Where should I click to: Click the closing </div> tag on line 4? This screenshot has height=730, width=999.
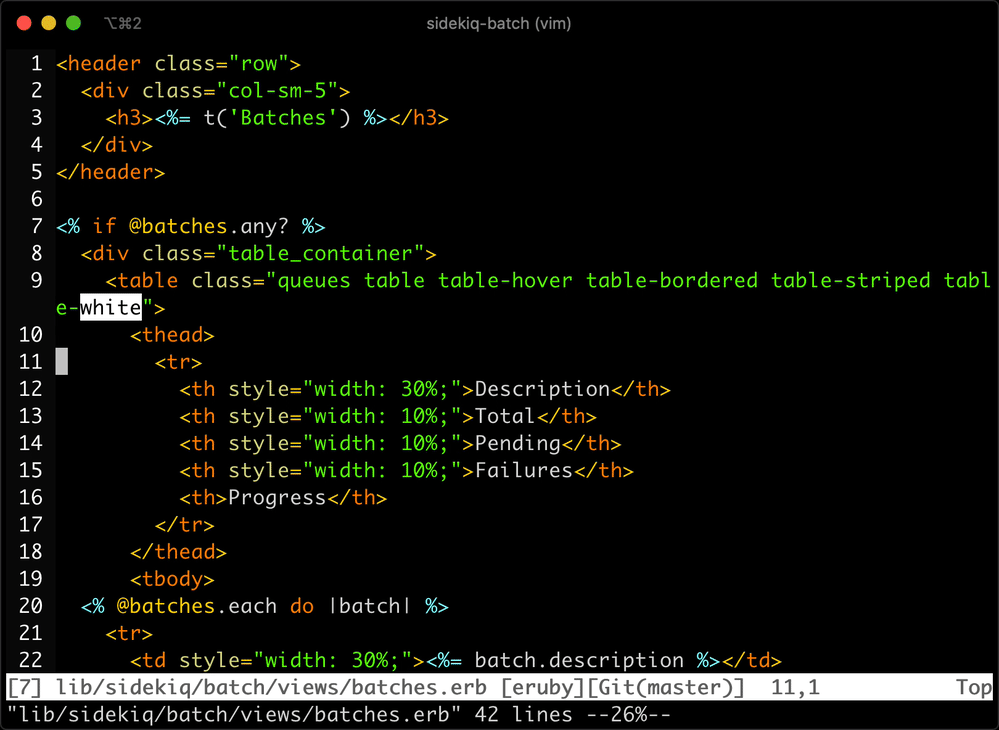coord(117,145)
